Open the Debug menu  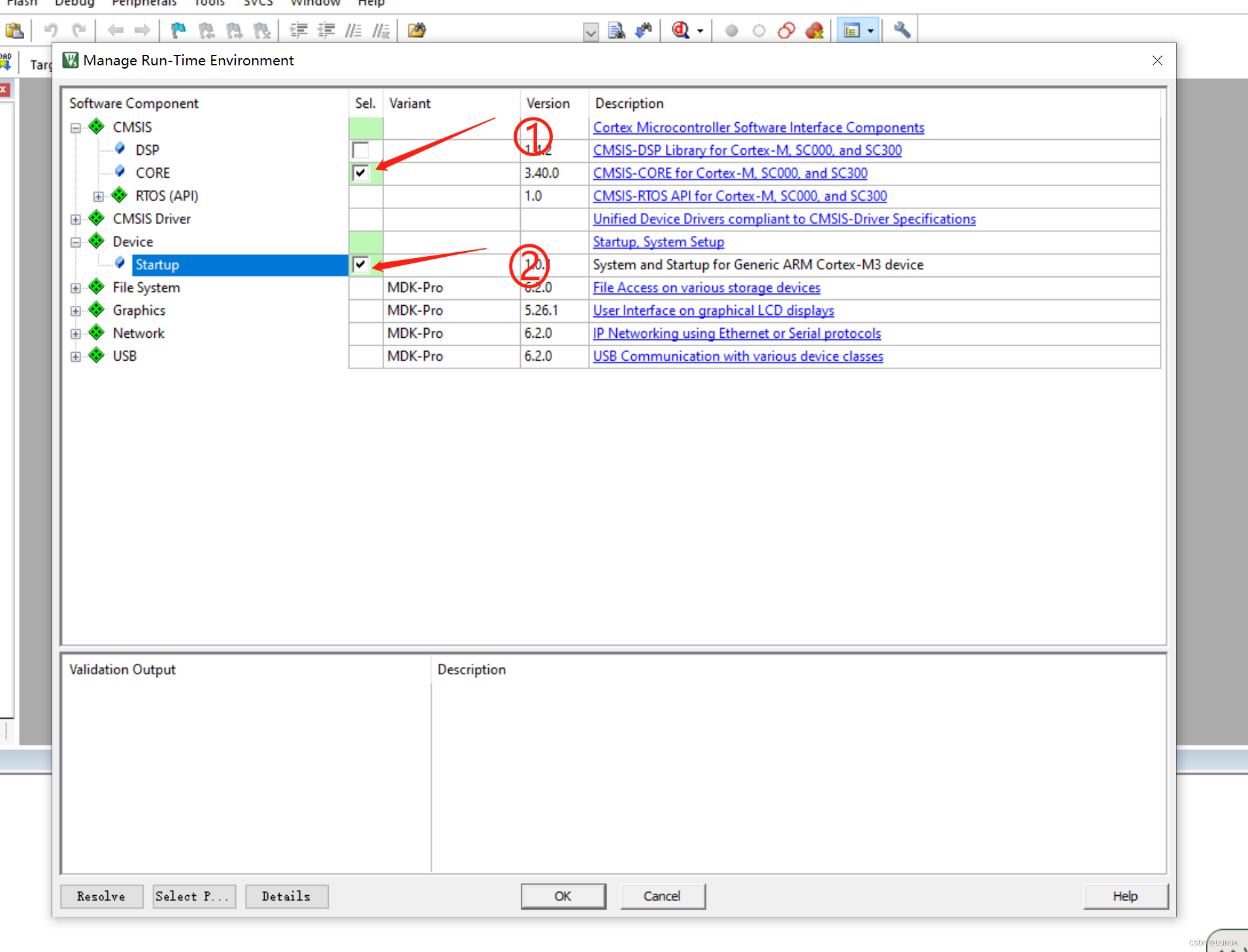pos(74,3)
